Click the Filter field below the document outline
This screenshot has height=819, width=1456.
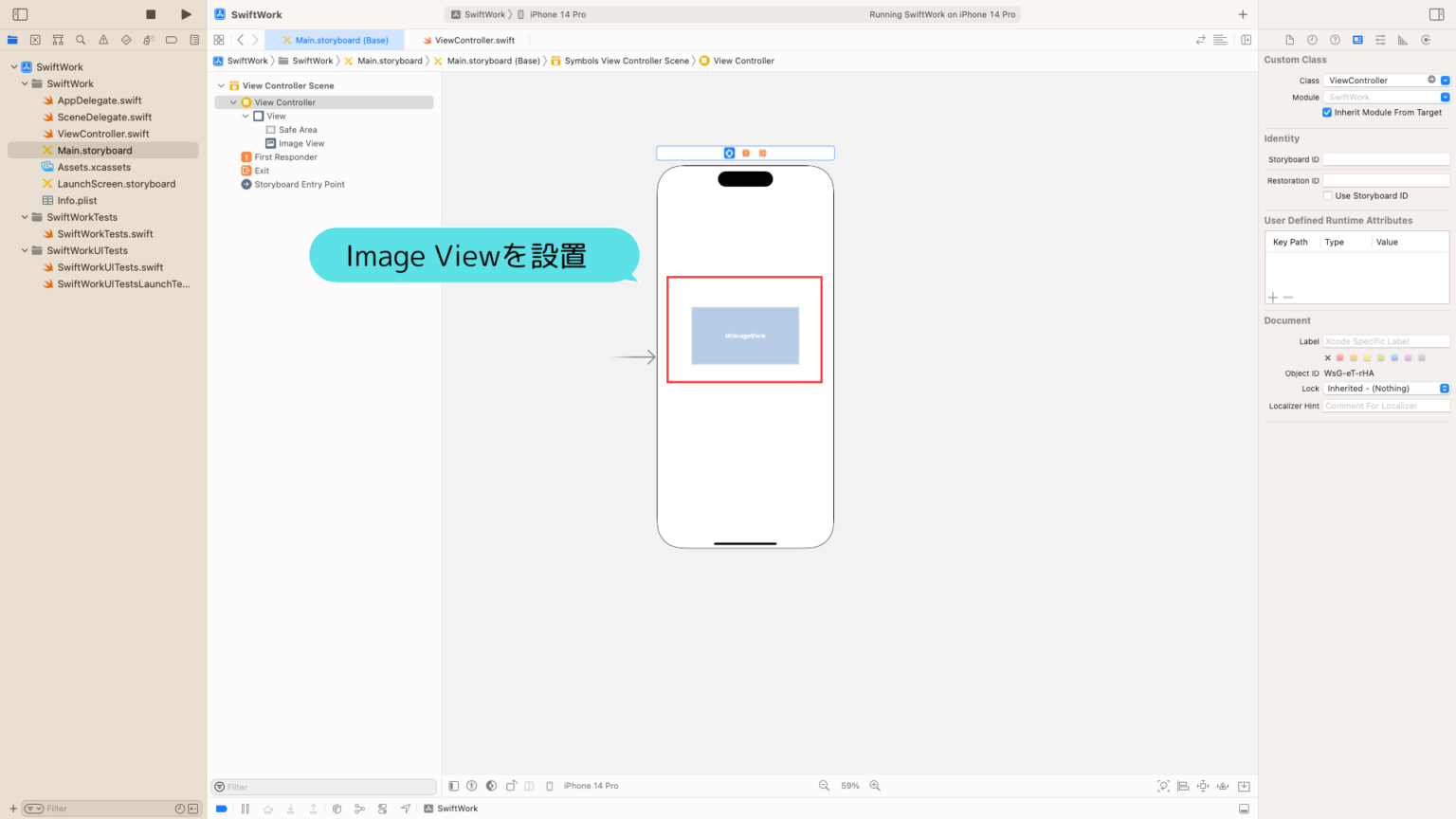coord(322,785)
